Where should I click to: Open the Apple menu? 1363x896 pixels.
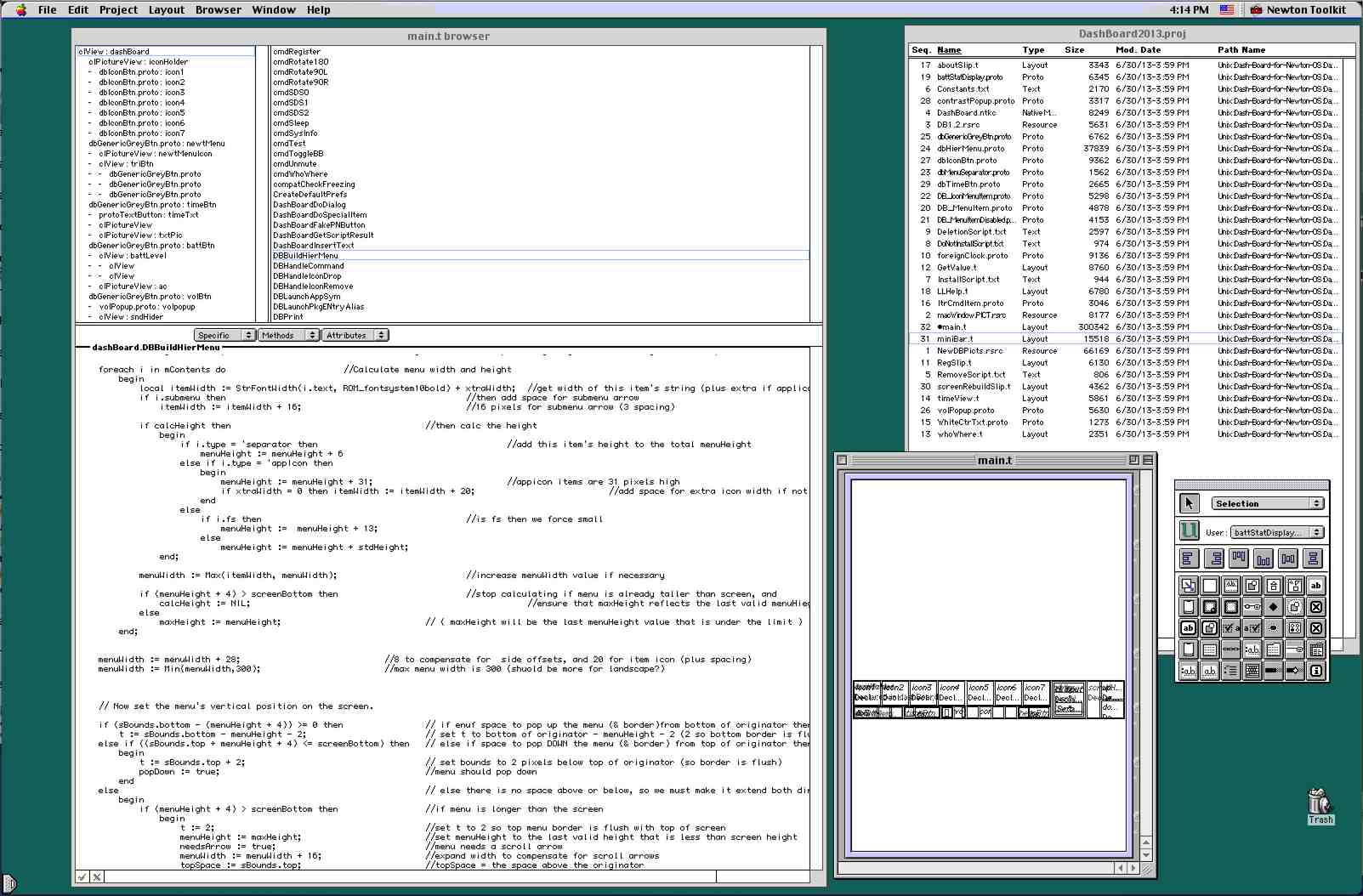pyautogui.click(x=20, y=9)
